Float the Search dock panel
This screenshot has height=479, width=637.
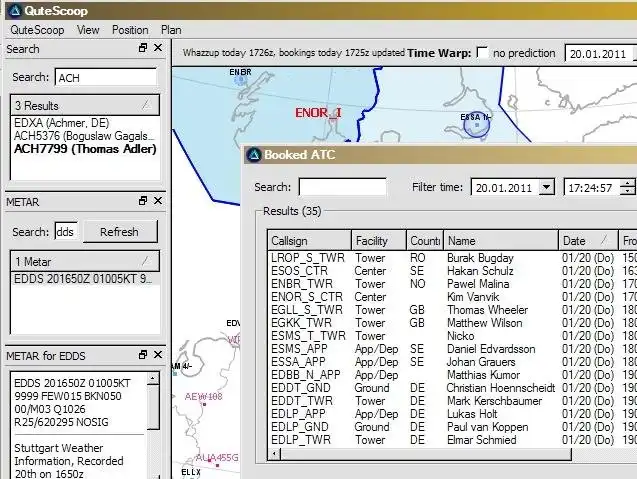[143, 48]
